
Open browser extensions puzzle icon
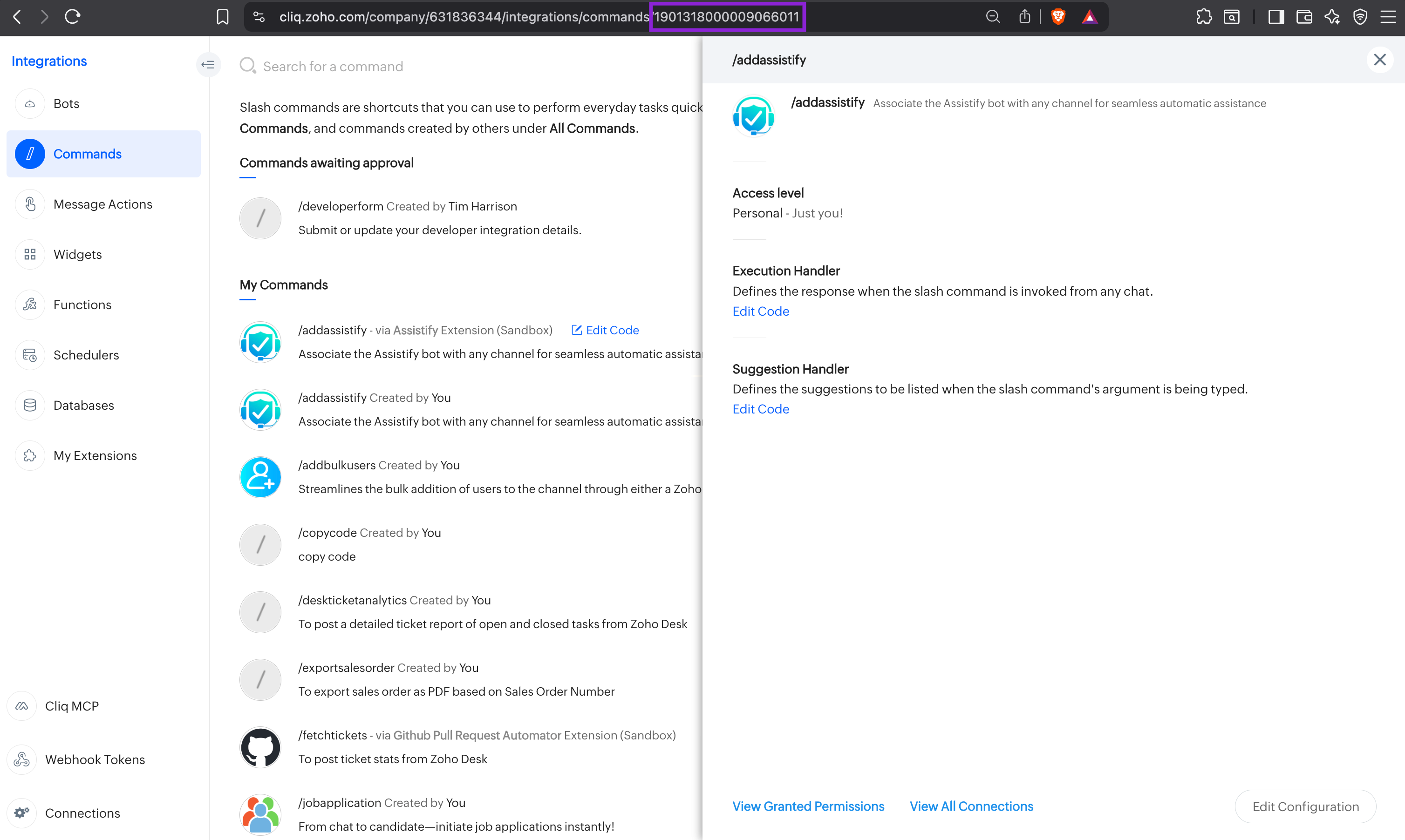click(1204, 17)
